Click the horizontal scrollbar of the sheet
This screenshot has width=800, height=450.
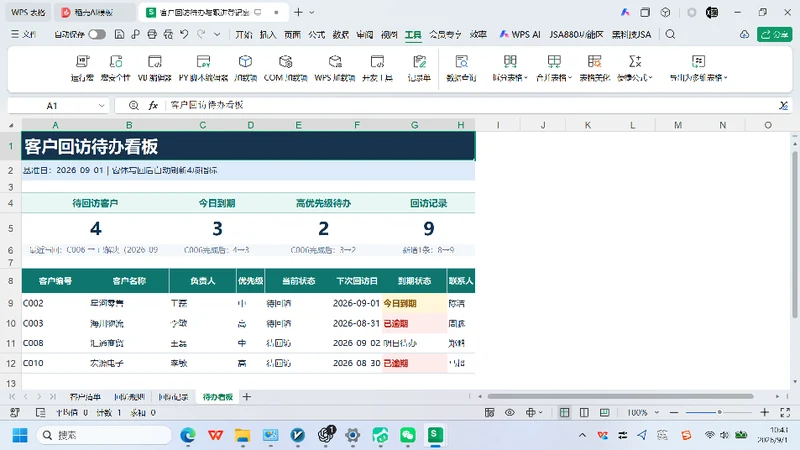coord(620,396)
